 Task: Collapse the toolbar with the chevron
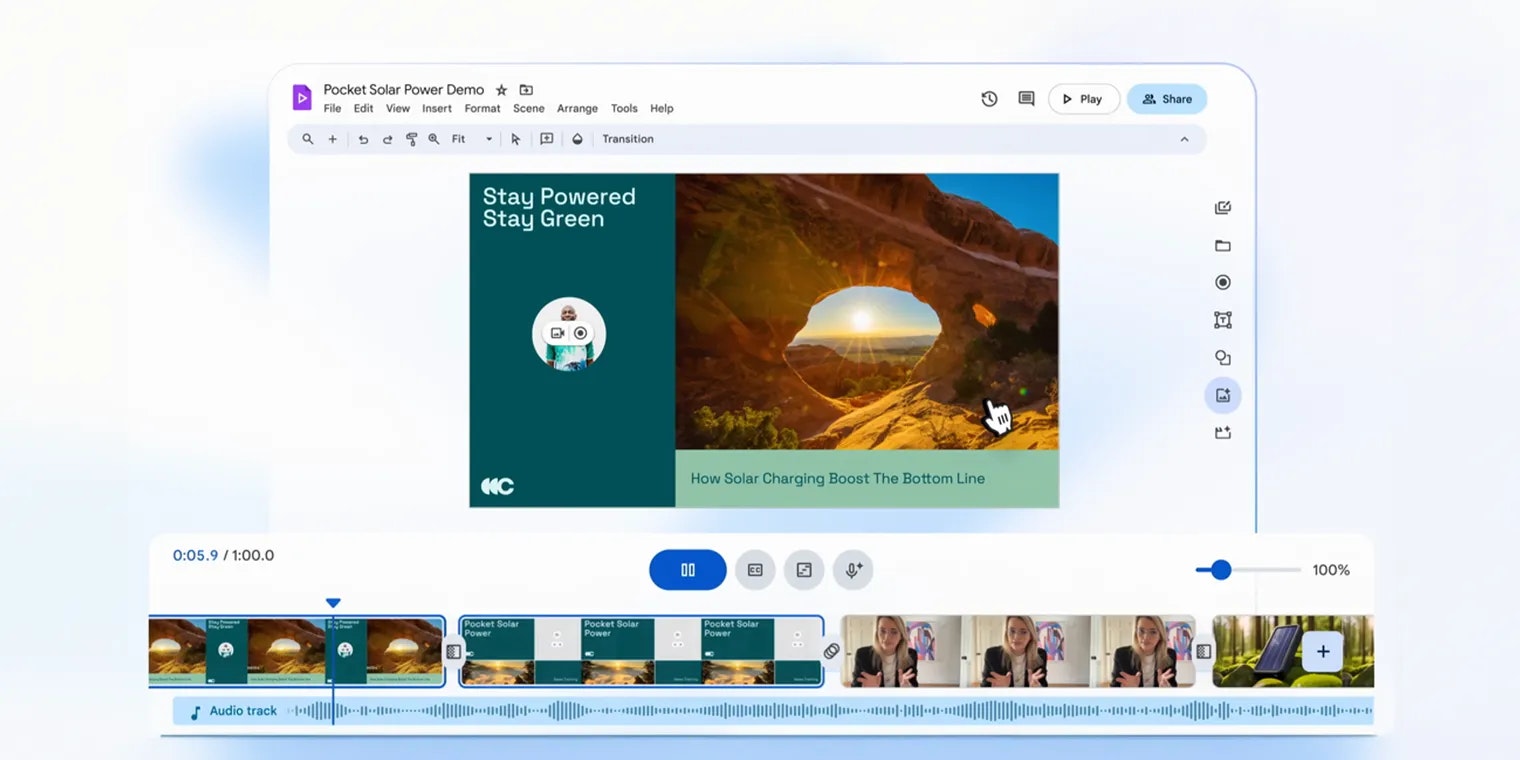pyautogui.click(x=1184, y=139)
